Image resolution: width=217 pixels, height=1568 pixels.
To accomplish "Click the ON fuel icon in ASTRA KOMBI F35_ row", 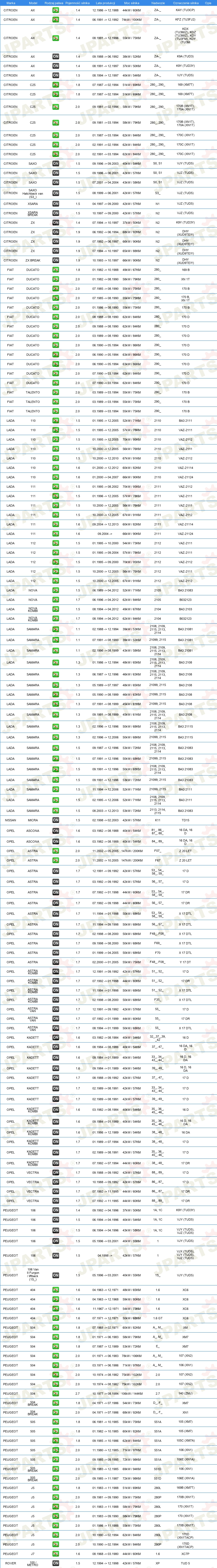I will [x=55, y=1000].
